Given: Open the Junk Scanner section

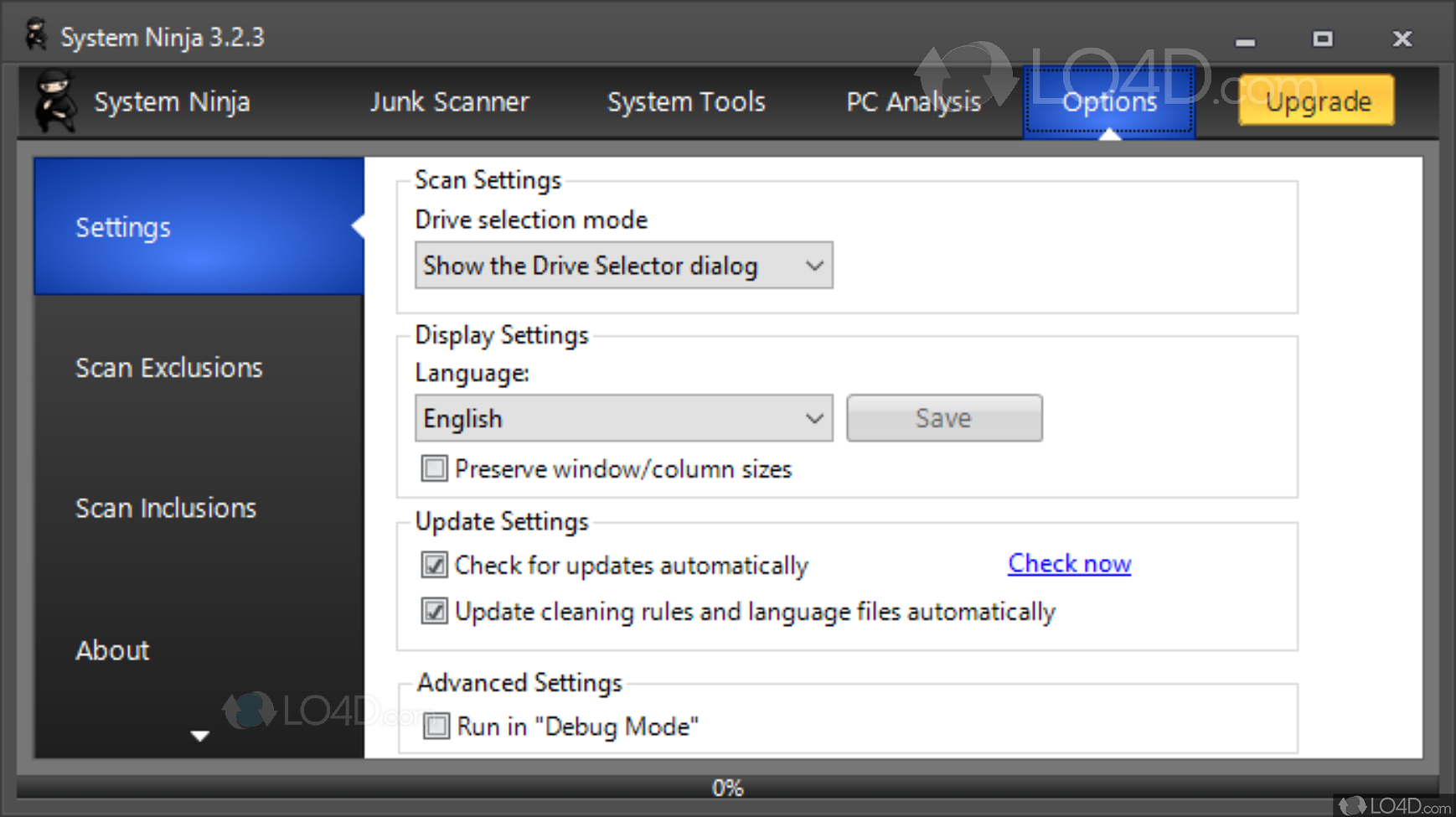Looking at the screenshot, I should click(x=450, y=101).
